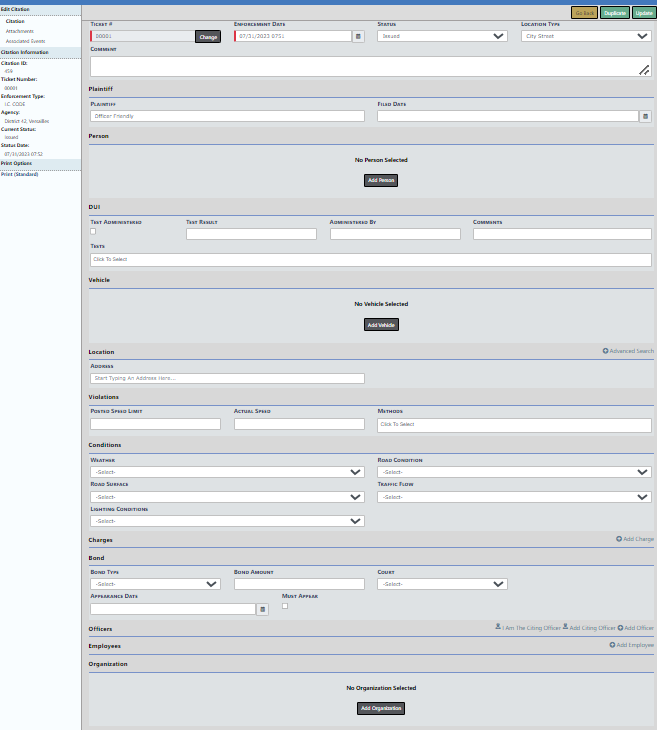Click the Advanced Search plus icon

[x=605, y=351]
